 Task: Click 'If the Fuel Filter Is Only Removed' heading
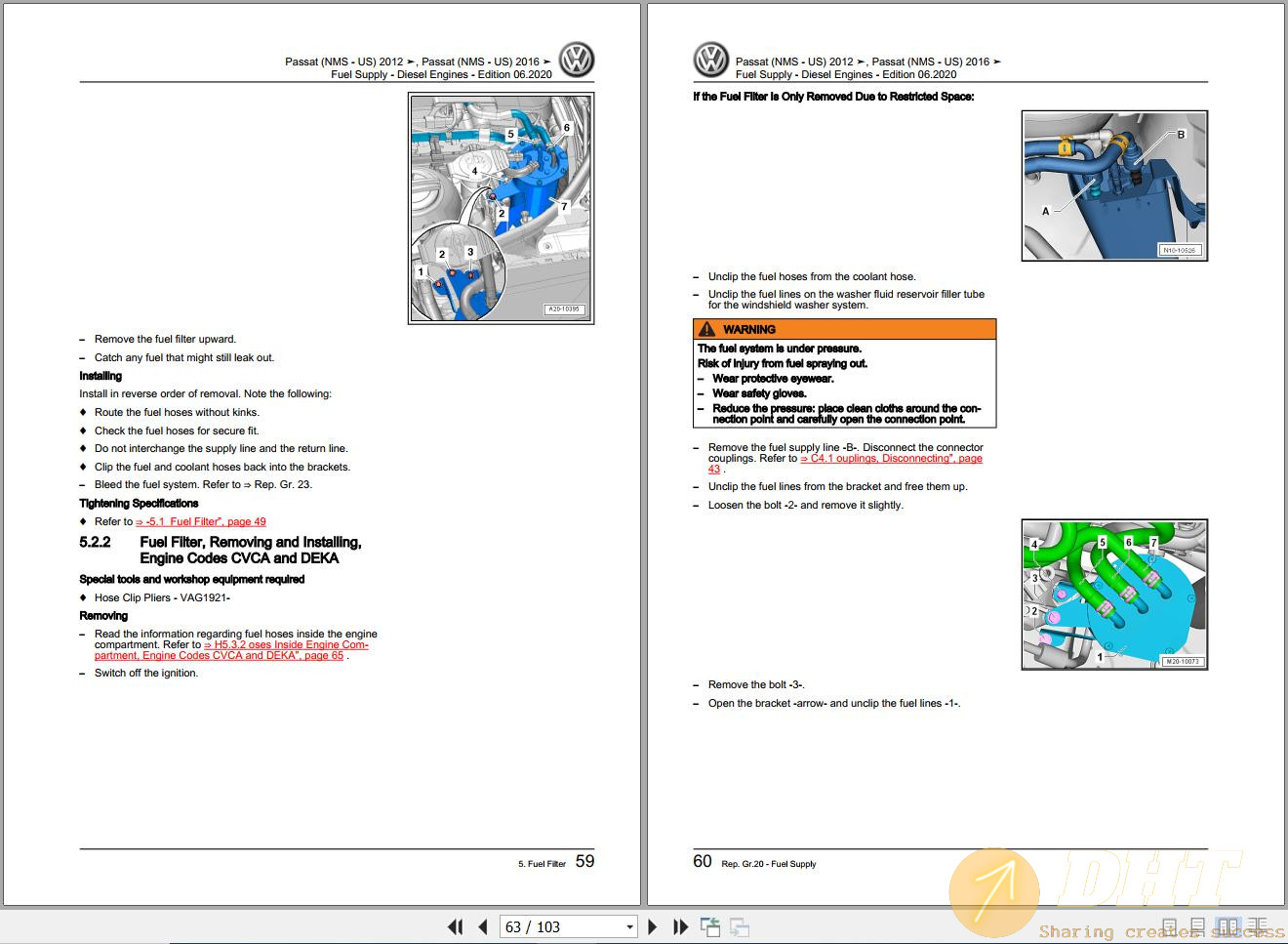tap(833, 97)
